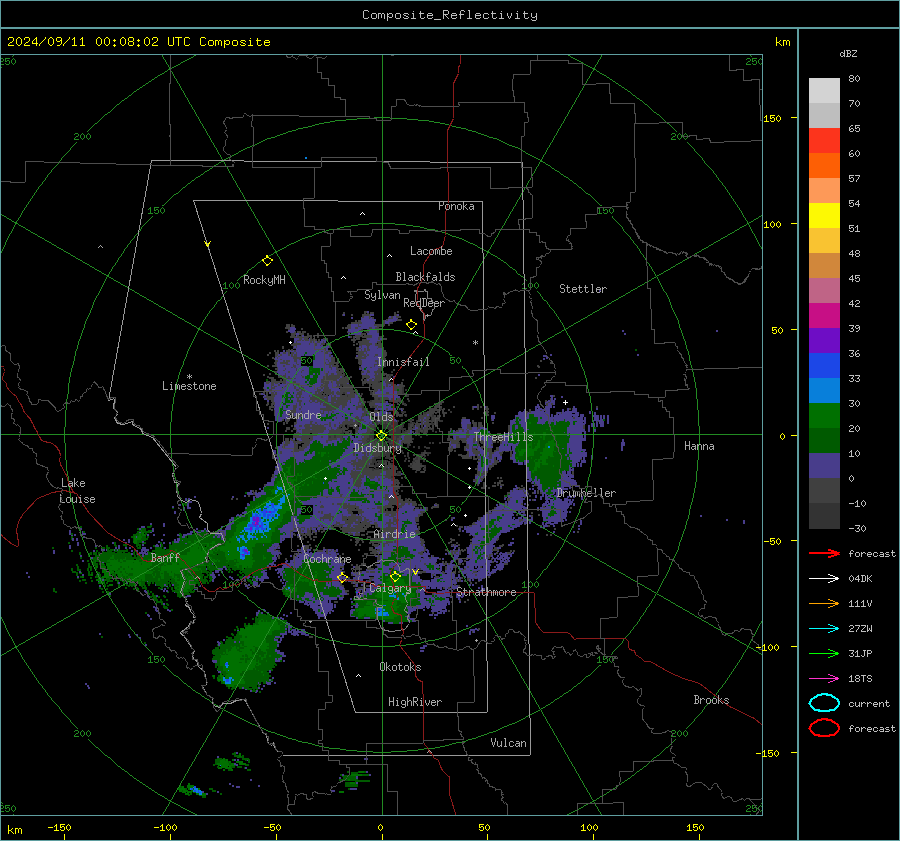Click the Ponoka city label
Image resolution: width=900 pixels, height=841 pixels.
click(456, 206)
